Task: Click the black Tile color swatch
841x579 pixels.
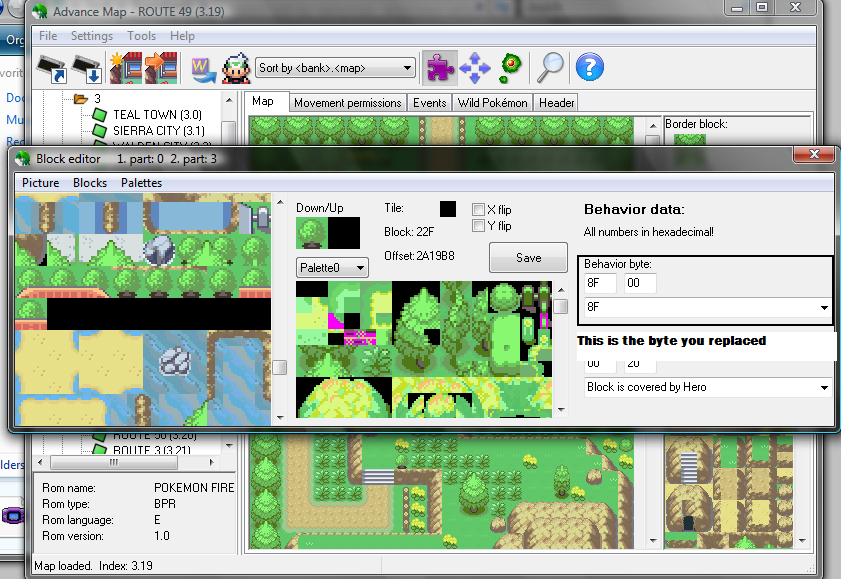Action: (448, 209)
